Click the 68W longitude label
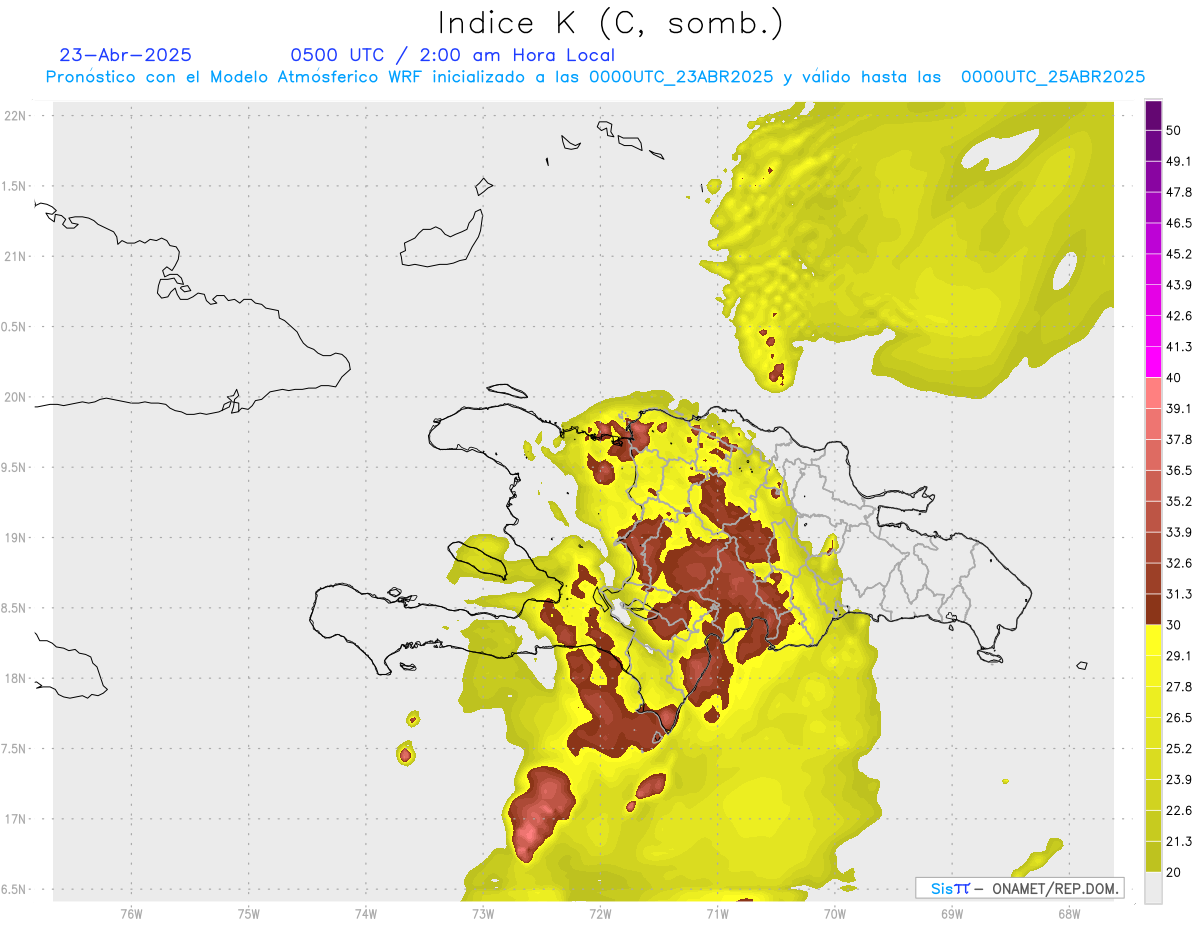 pyautogui.click(x=1069, y=913)
